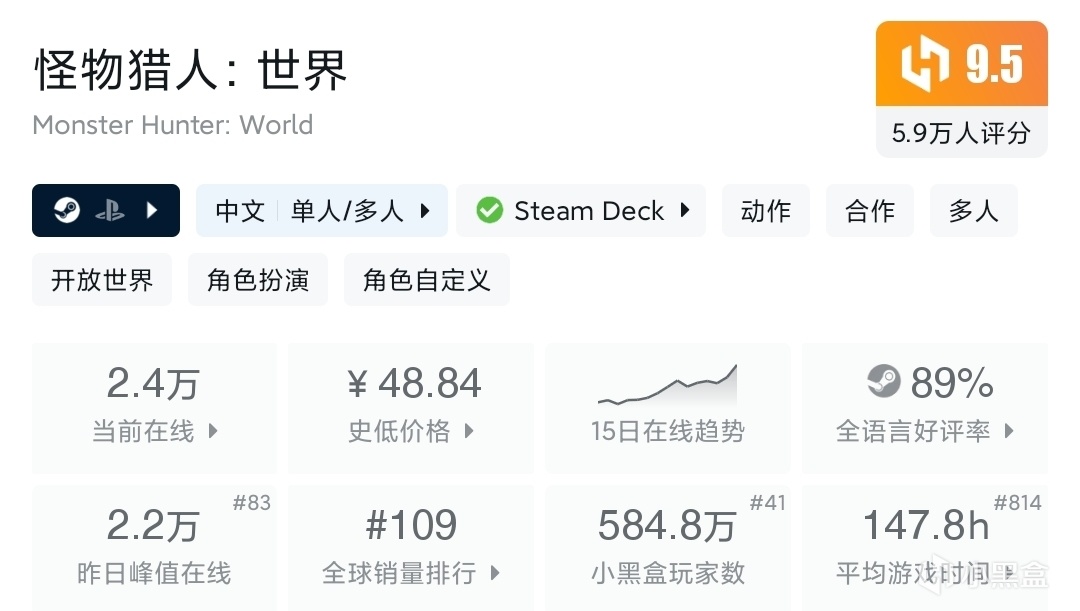1080x611 pixels.
Task: Click the PlayStation platform icon
Action: pyautogui.click(x=109, y=211)
